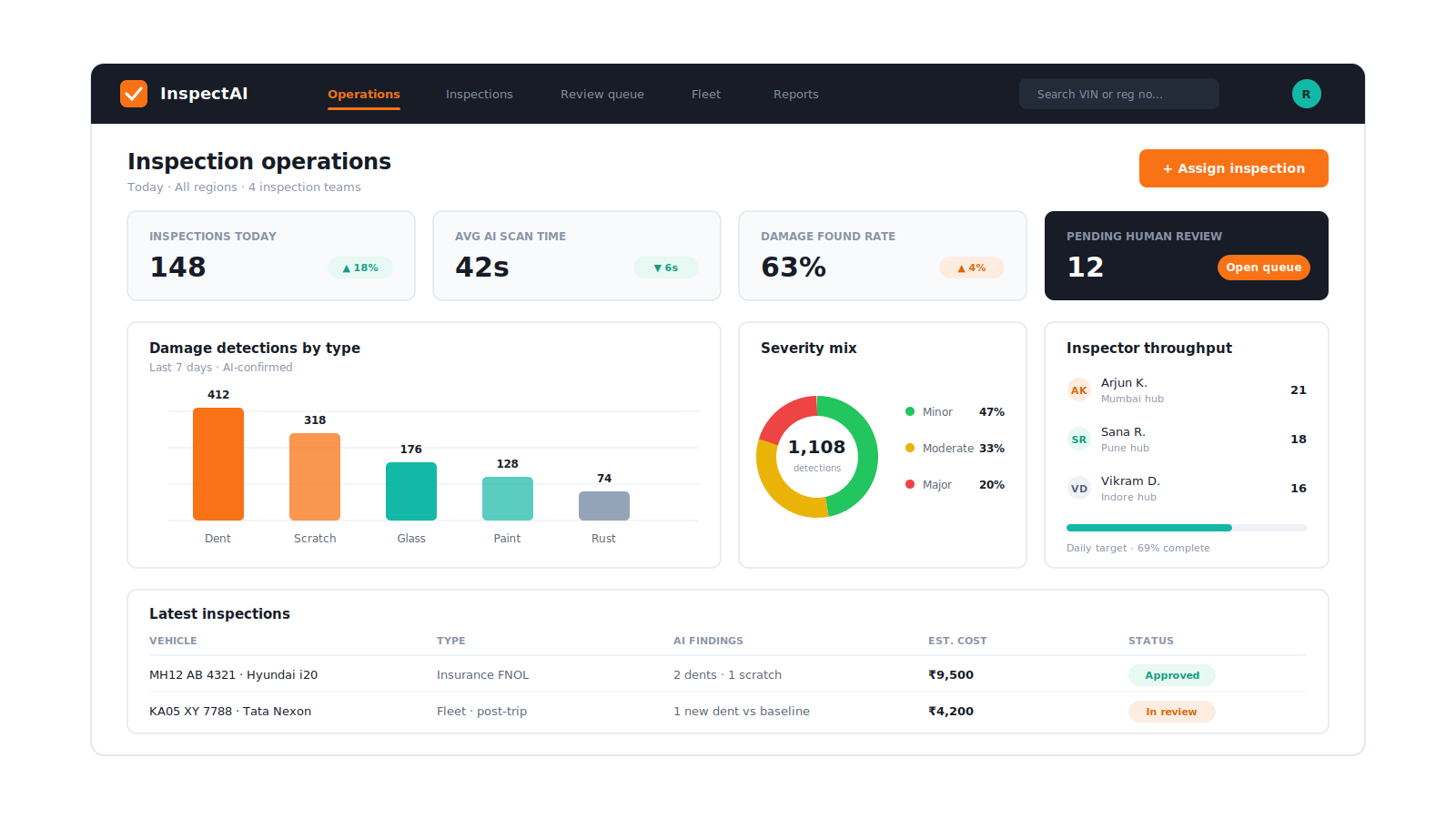Click the Dent bar in the chart
1456x819 pixels.
click(x=218, y=464)
